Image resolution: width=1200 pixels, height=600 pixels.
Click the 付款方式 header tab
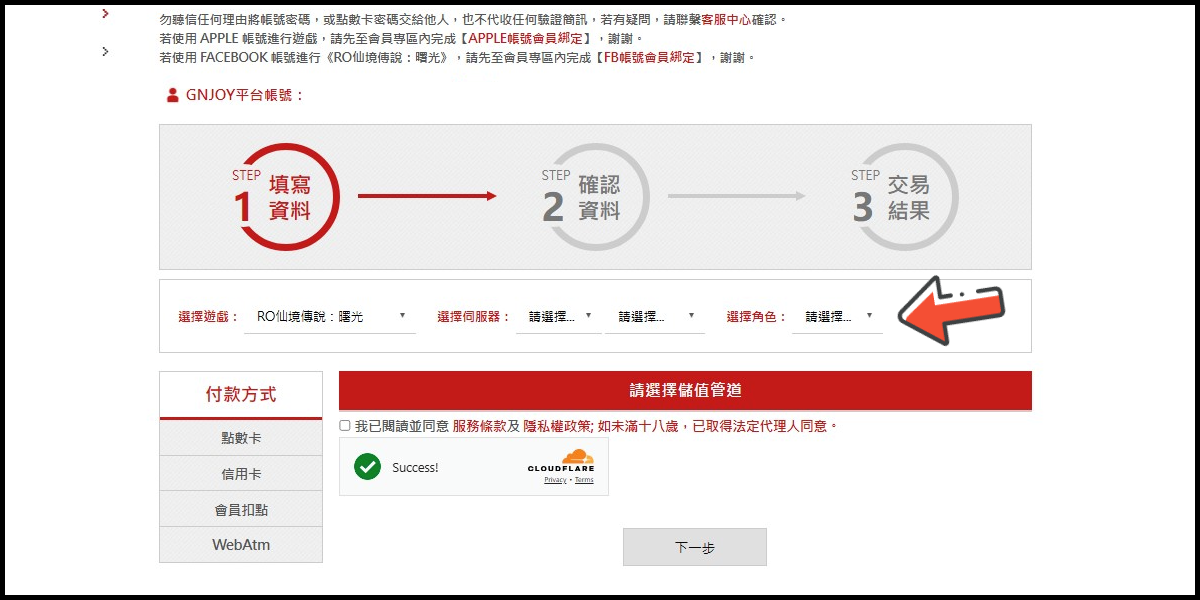pos(241,395)
